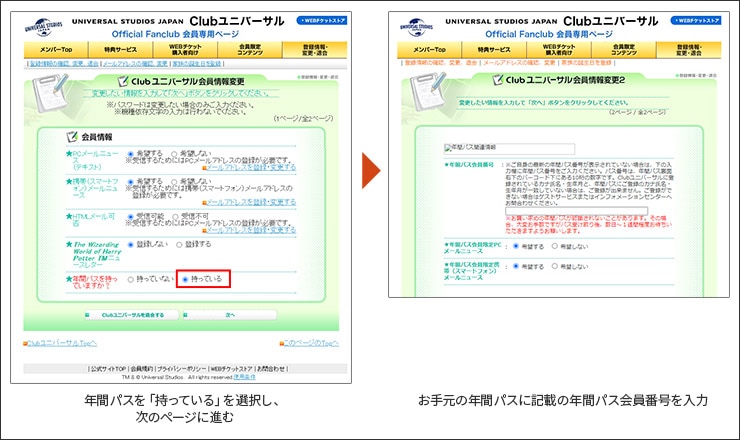Select 持っている for annual pass question
Screen dimensions: 740x440
click(185, 279)
